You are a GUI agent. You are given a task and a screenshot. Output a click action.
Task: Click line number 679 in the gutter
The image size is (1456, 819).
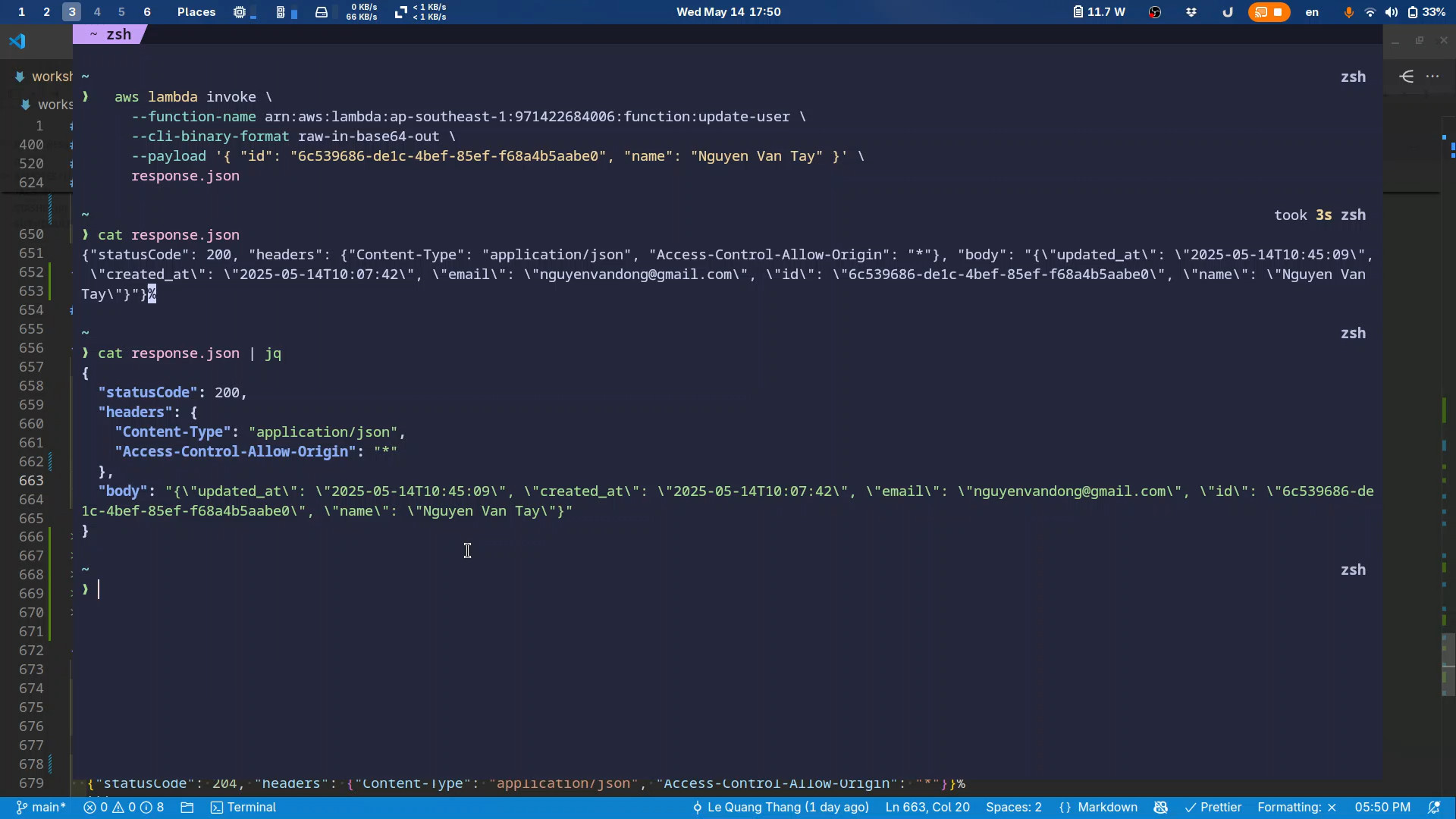31,783
